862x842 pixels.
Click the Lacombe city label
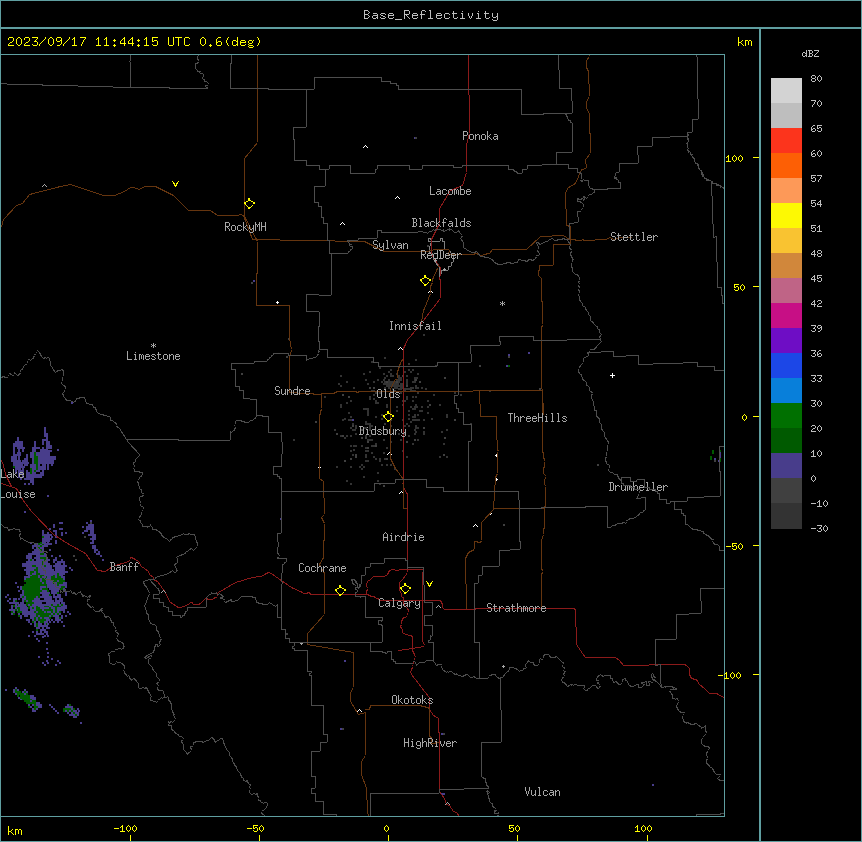450,191
